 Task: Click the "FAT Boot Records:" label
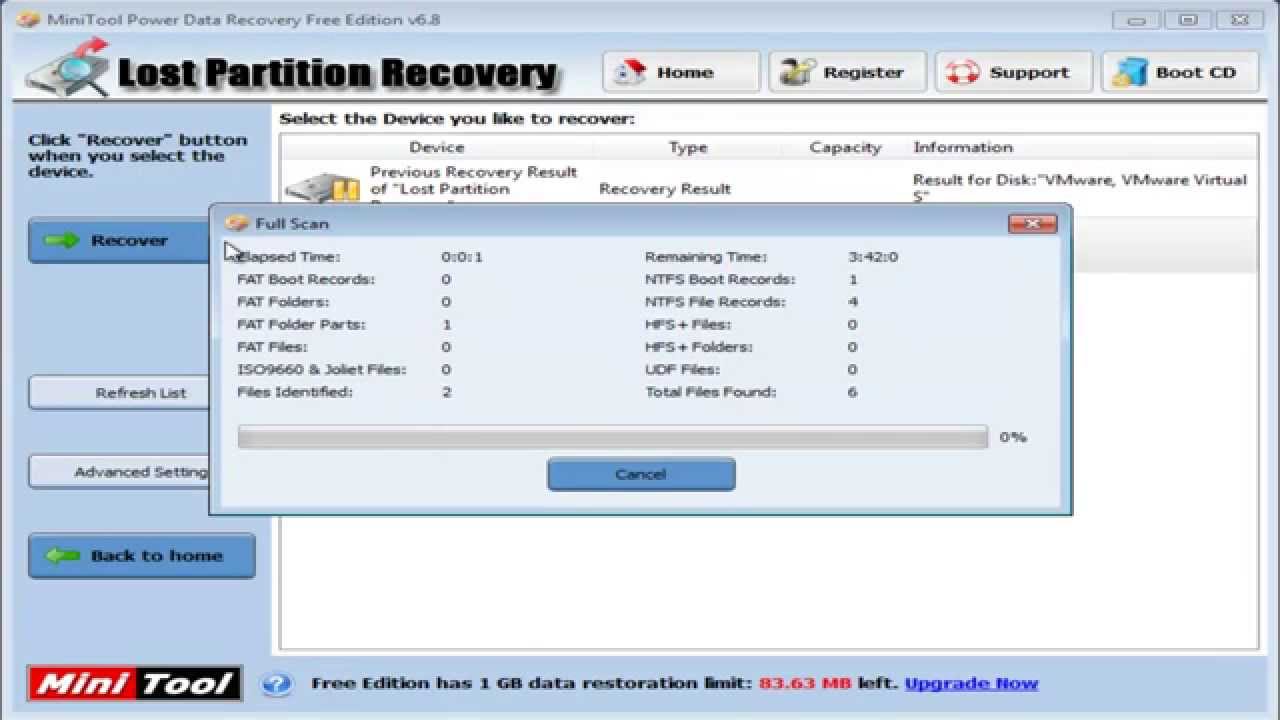(x=306, y=279)
